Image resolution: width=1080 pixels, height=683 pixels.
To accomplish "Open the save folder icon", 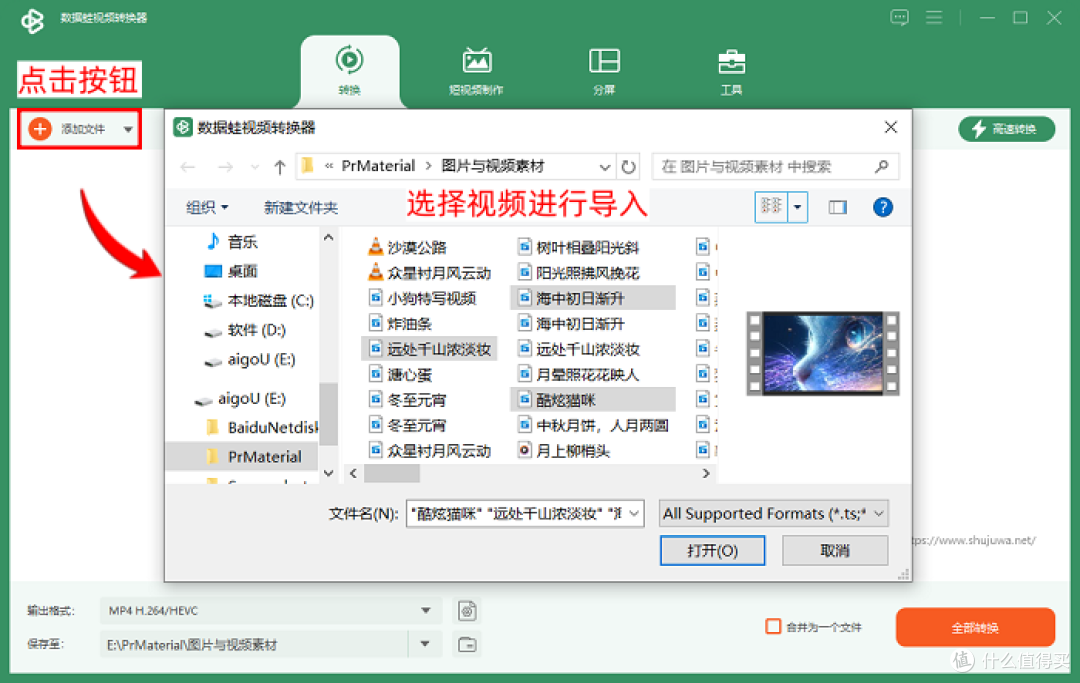I will tap(467, 645).
